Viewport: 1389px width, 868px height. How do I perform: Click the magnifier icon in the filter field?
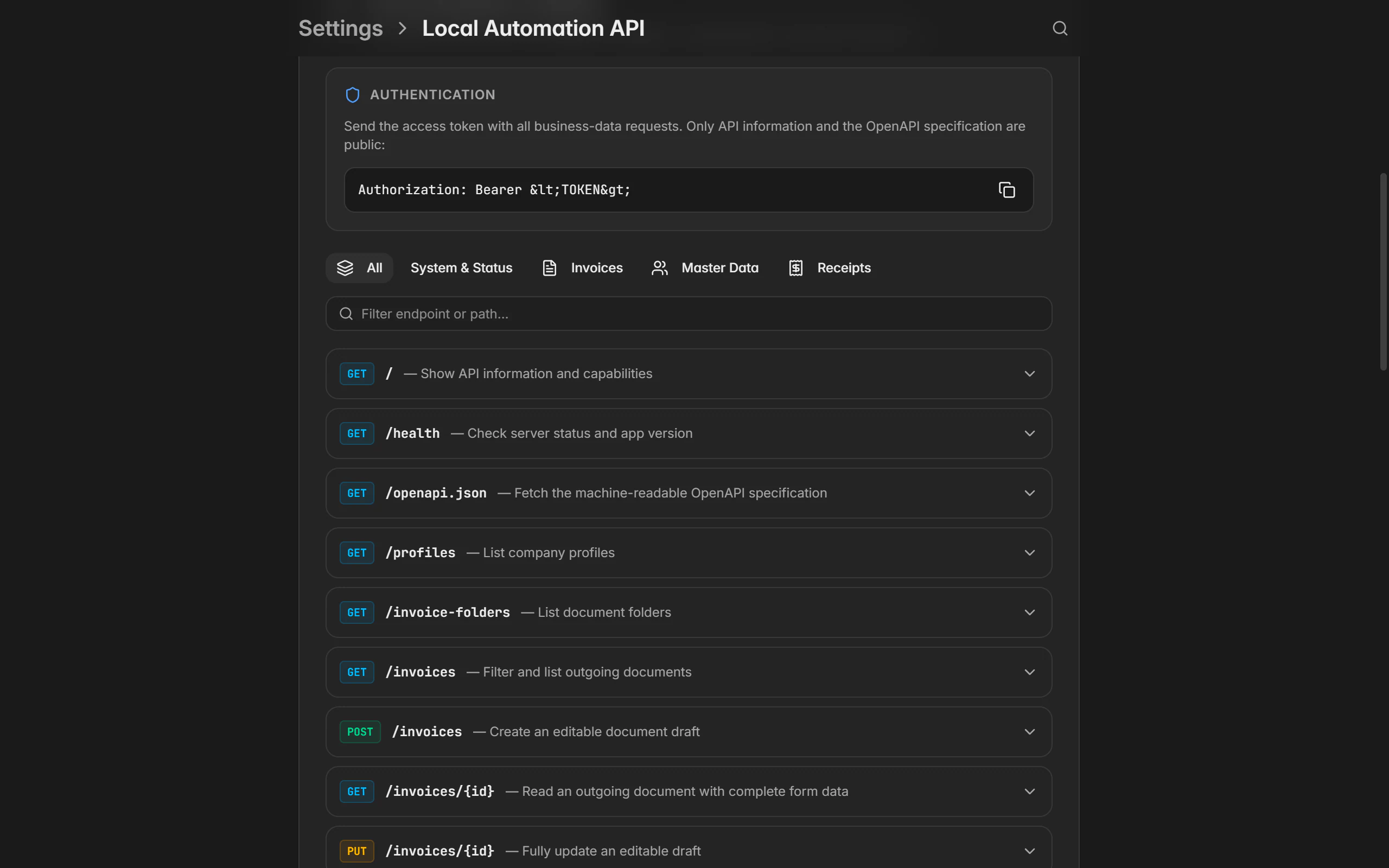(346, 314)
